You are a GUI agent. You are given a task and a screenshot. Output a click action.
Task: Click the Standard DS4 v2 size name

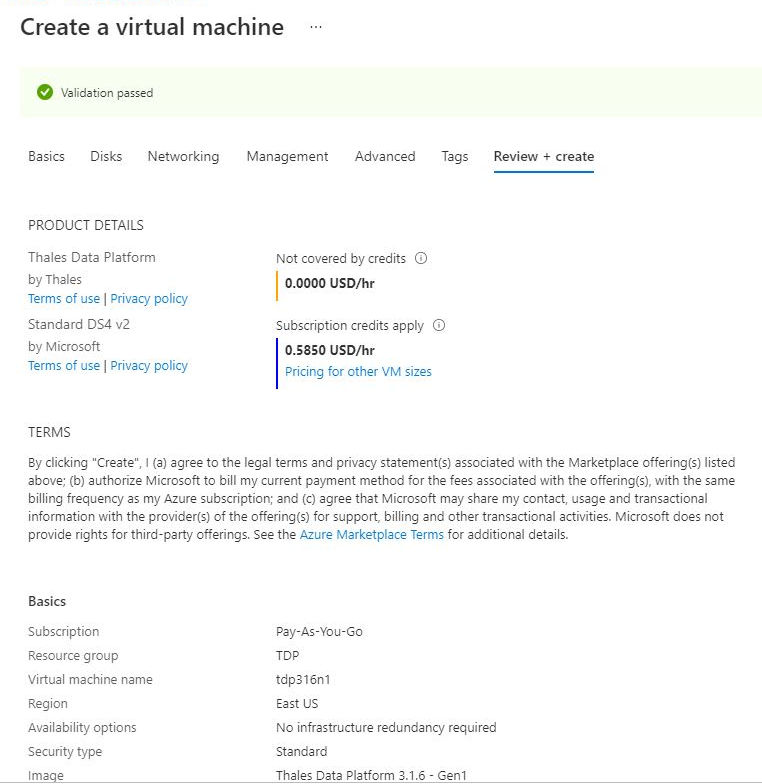click(x=79, y=324)
